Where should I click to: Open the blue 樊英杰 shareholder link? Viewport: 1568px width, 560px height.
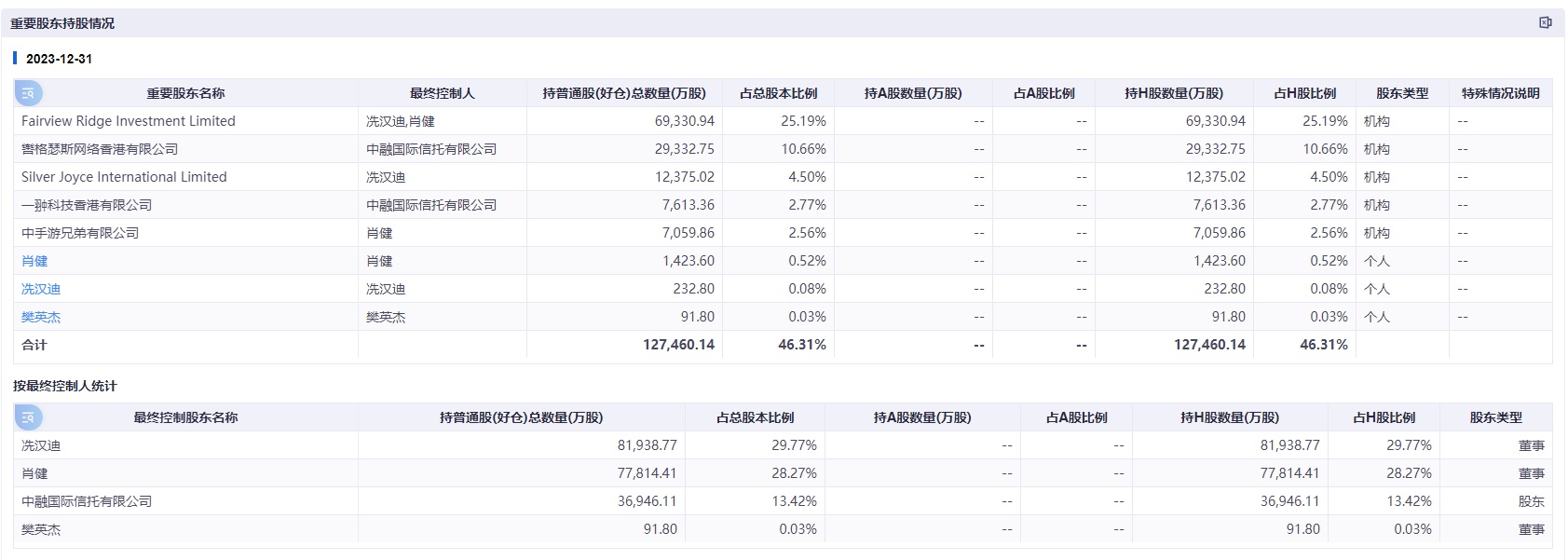41,317
